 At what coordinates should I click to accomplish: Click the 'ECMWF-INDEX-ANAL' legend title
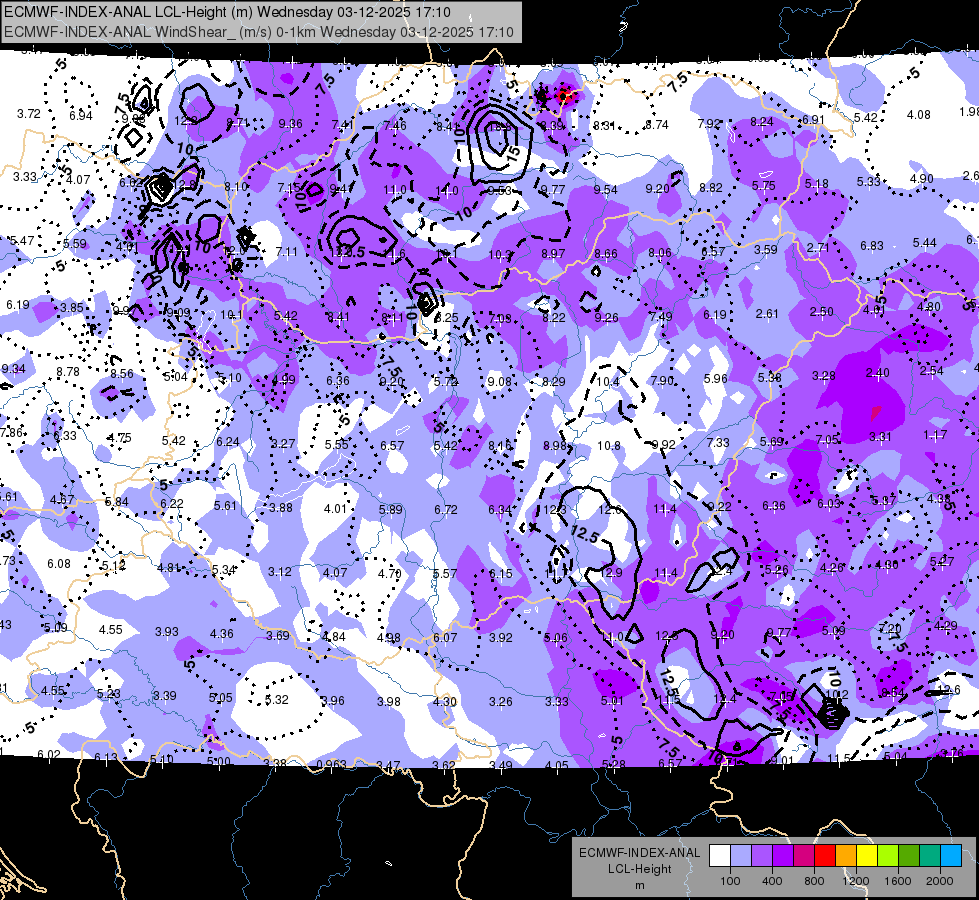tap(639, 853)
